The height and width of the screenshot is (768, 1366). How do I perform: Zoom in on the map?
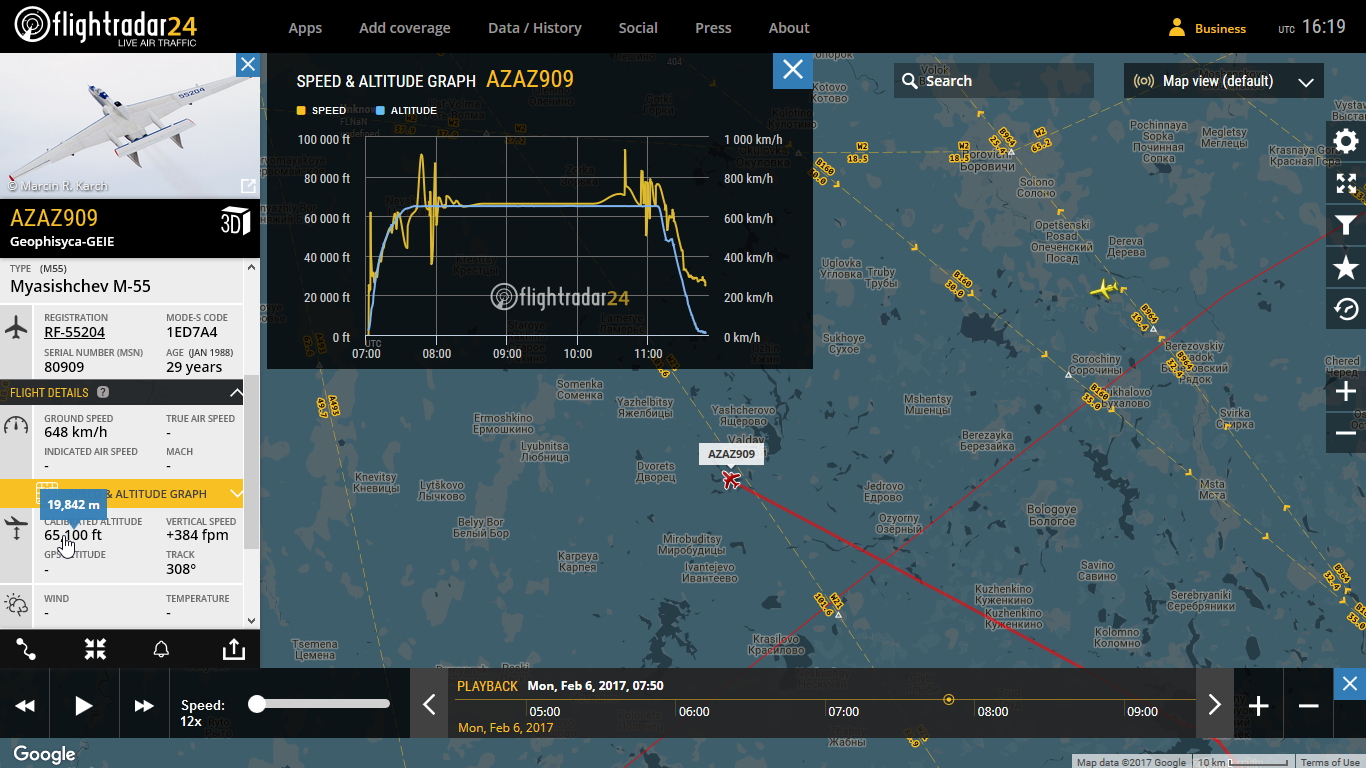pos(1346,391)
